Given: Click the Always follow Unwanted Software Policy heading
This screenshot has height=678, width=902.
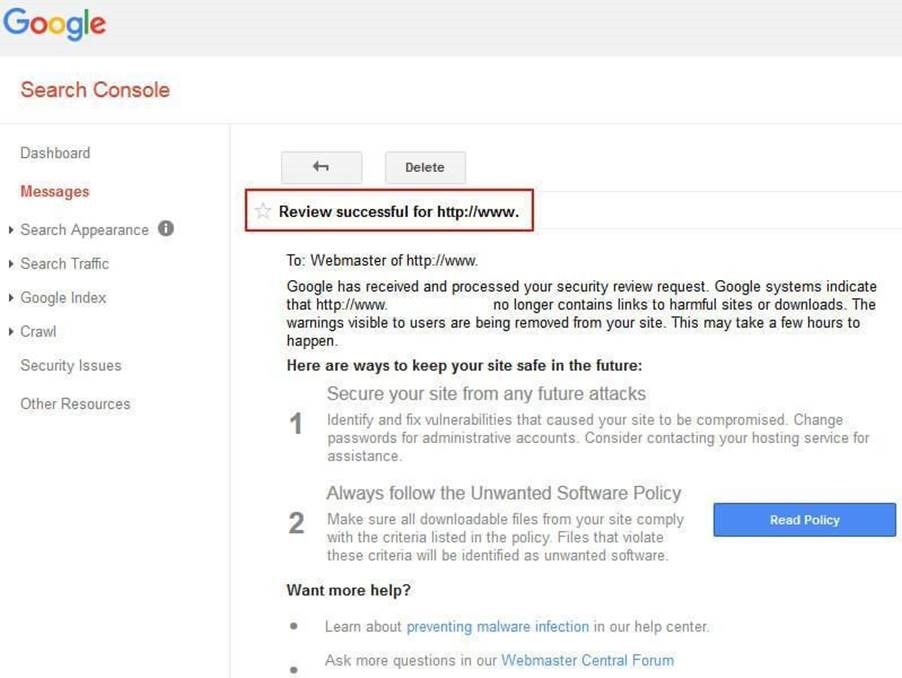Looking at the screenshot, I should 503,493.
